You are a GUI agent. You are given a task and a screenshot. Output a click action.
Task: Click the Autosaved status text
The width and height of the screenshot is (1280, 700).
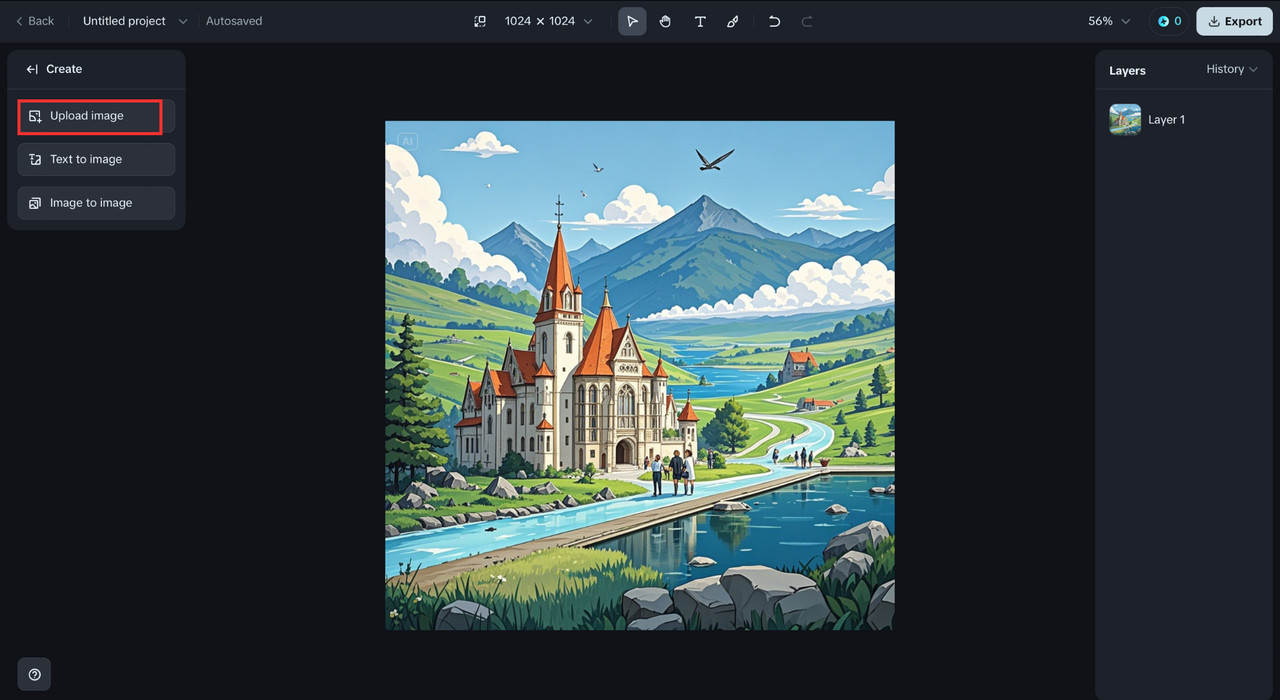pyautogui.click(x=234, y=21)
